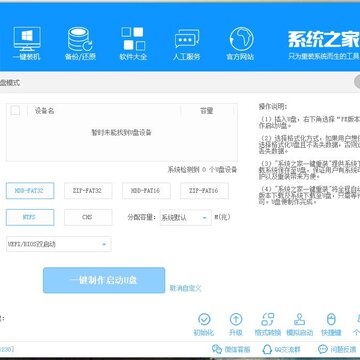Visit the 官方网站 official website
The image size is (360, 360).
coord(240,44)
